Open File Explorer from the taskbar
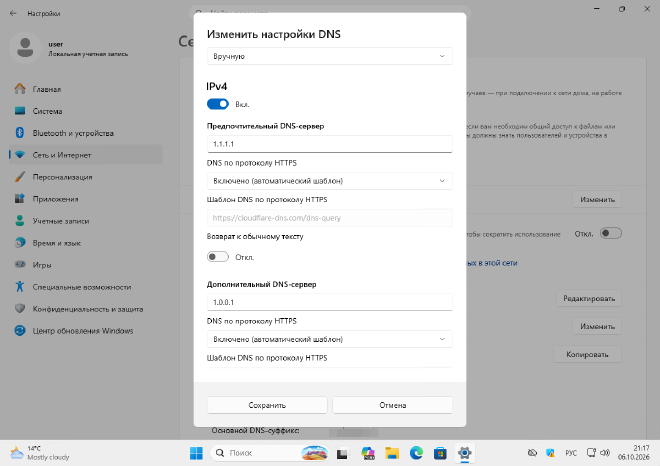The width and height of the screenshot is (660, 466). click(392, 453)
